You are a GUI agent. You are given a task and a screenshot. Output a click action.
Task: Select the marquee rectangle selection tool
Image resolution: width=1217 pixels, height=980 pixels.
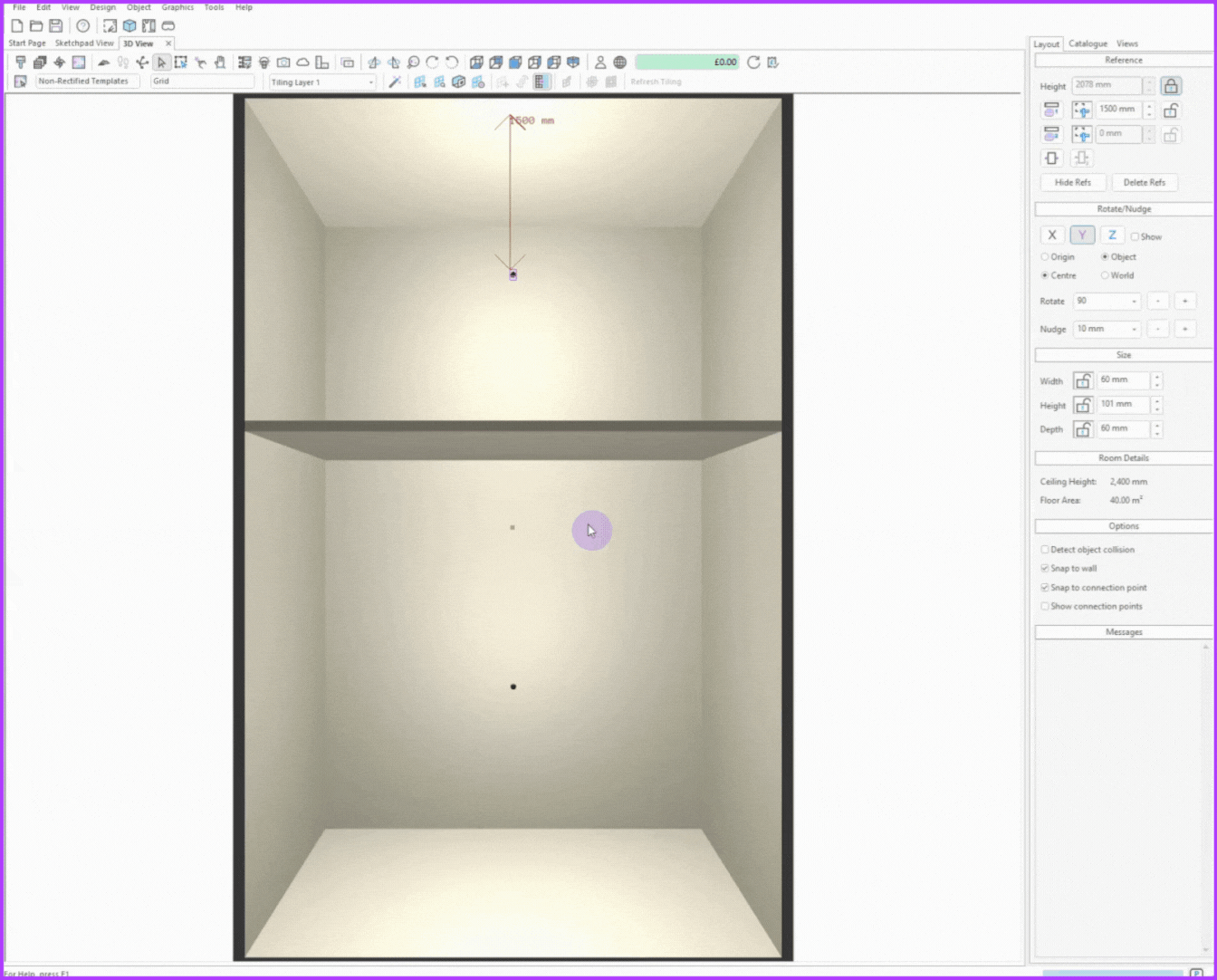tap(181, 62)
